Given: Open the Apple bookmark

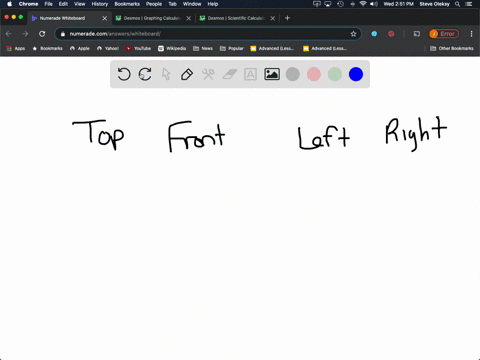Looking at the screenshot, I should pos(80,48).
